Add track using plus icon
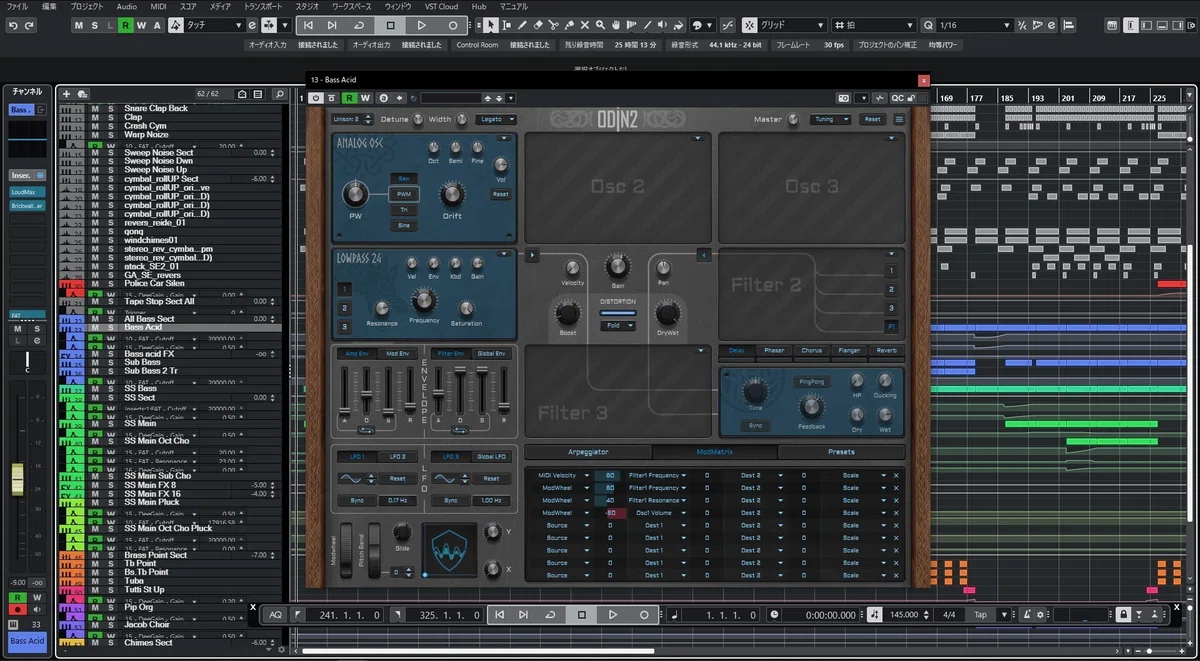Image resolution: width=1200 pixels, height=661 pixels. pos(67,94)
